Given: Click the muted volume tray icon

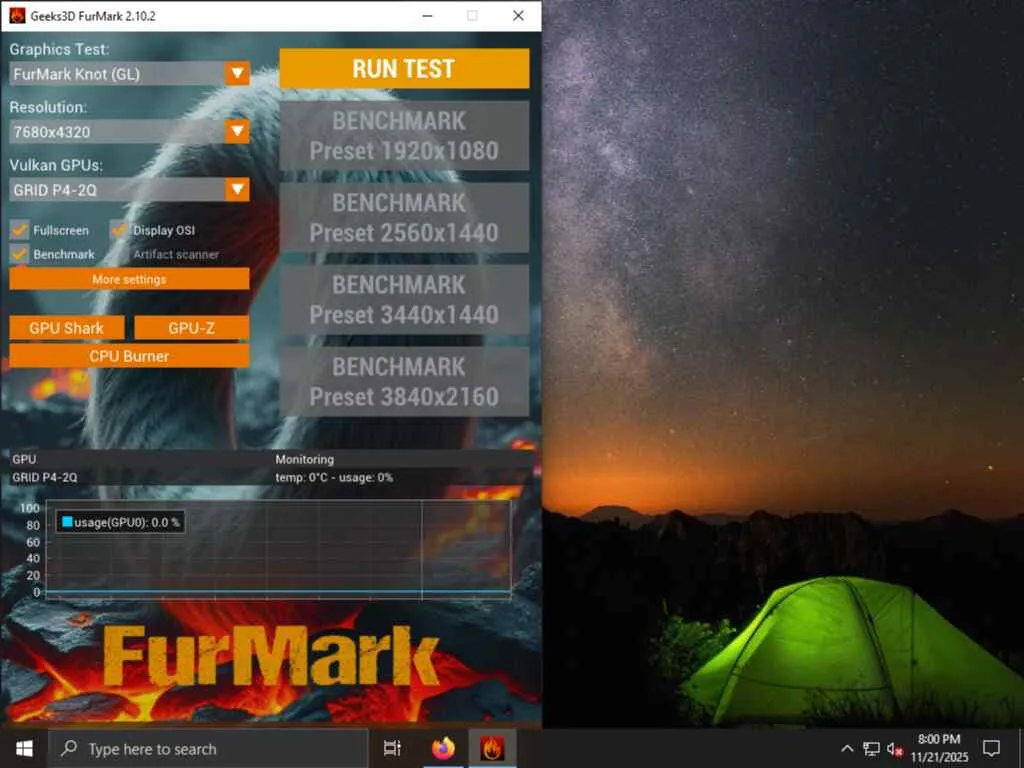Looking at the screenshot, I should 894,748.
